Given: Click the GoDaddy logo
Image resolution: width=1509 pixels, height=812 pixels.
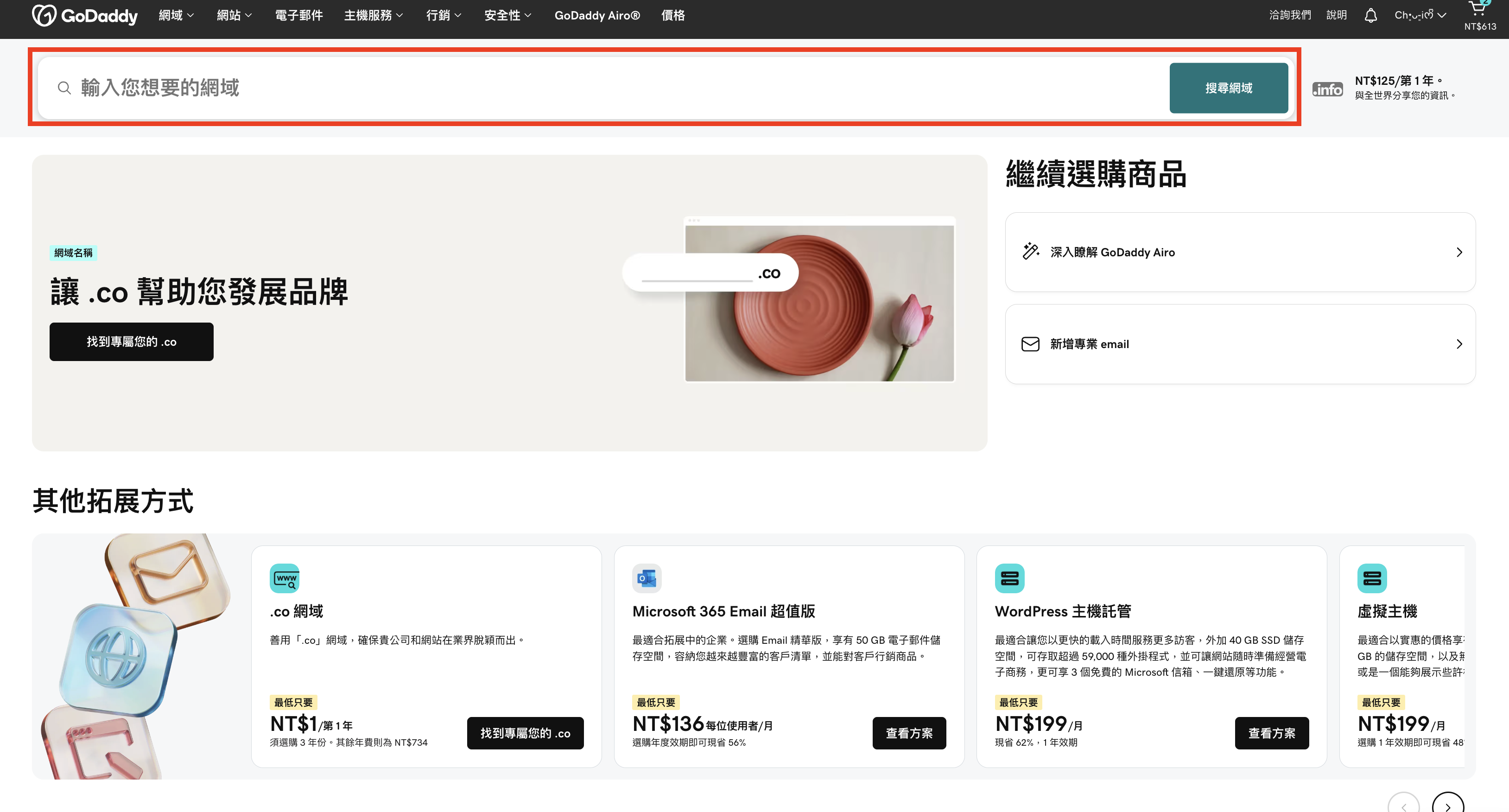Looking at the screenshot, I should coord(85,15).
